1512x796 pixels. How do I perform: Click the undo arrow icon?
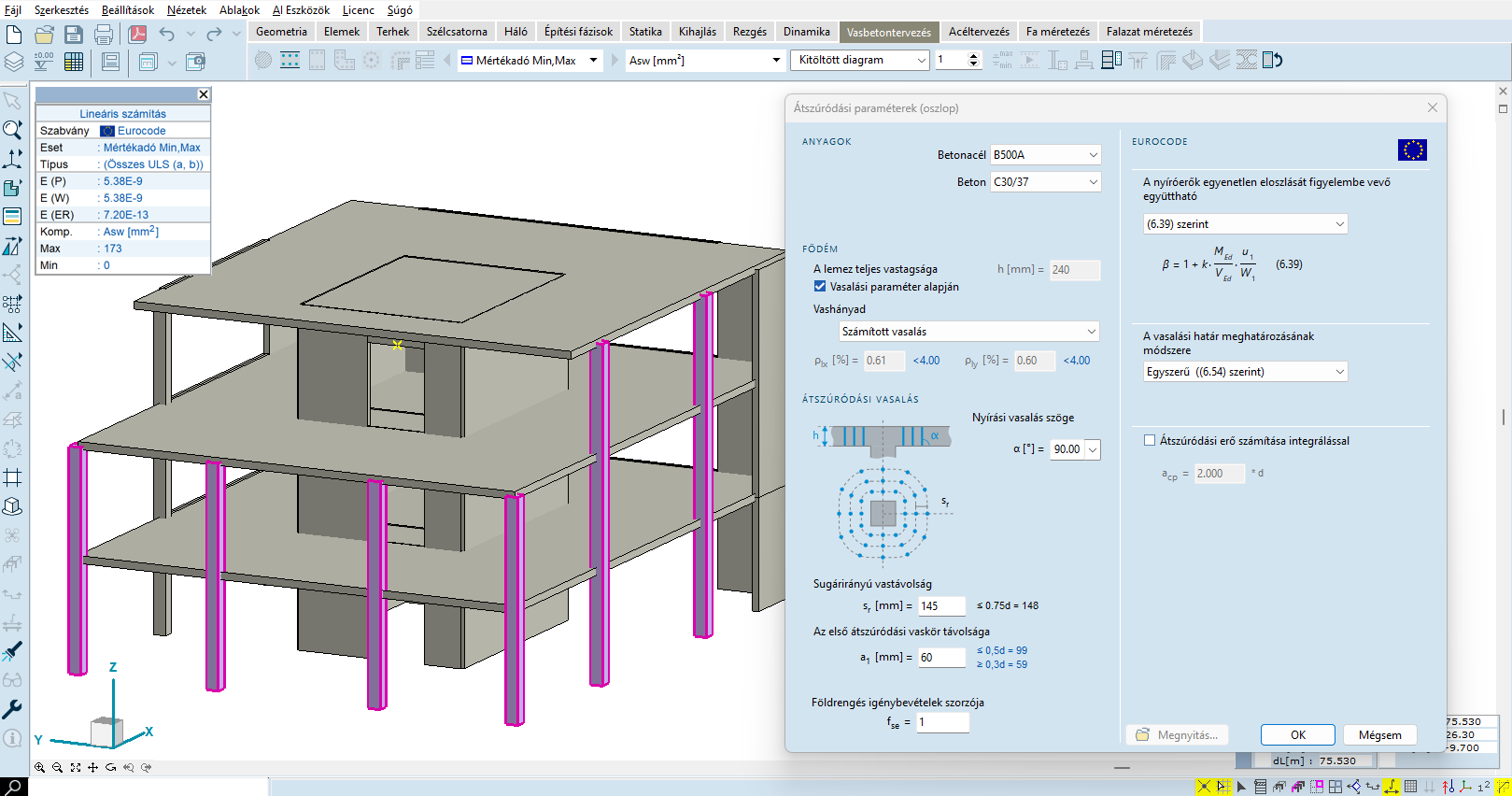pyautogui.click(x=167, y=35)
